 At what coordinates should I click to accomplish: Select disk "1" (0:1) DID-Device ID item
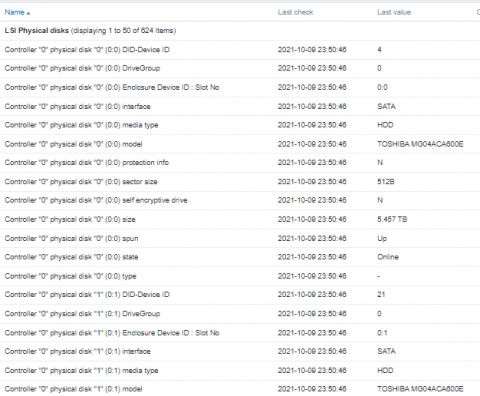pyautogui.click(x=87, y=294)
